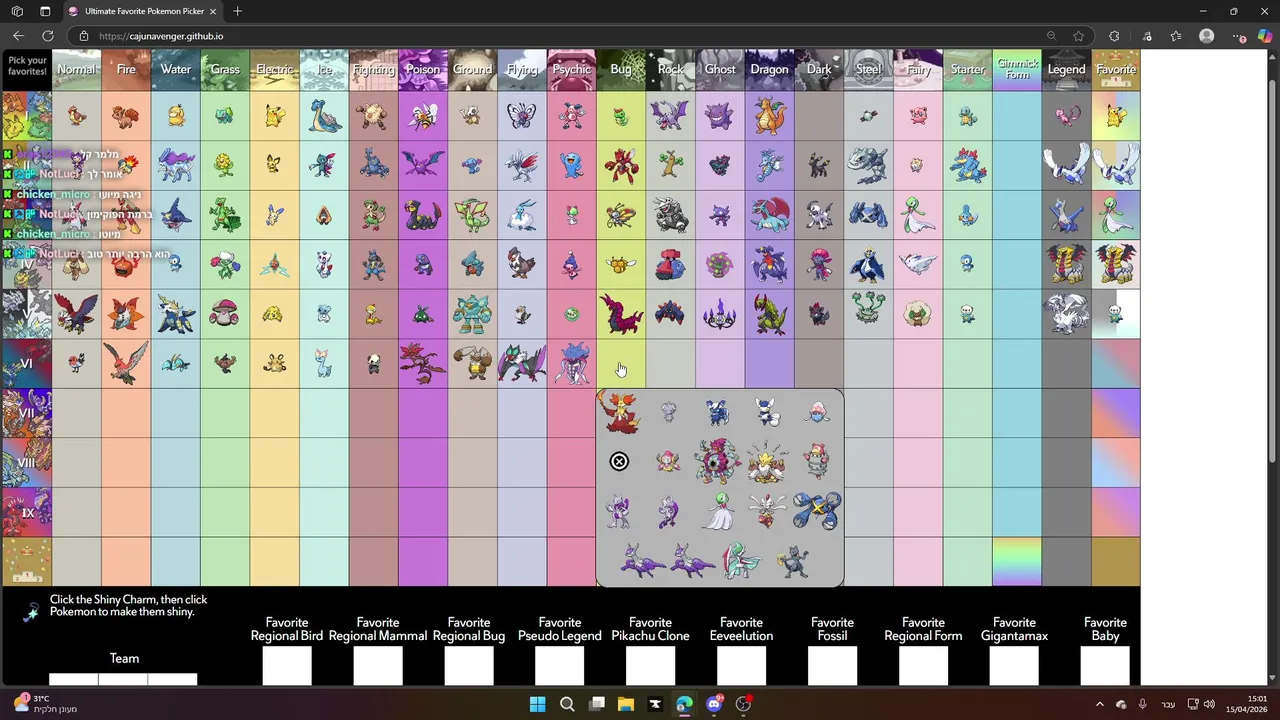The height and width of the screenshot is (720, 1280).
Task: Open Discord from the taskbar
Action: [x=714, y=704]
